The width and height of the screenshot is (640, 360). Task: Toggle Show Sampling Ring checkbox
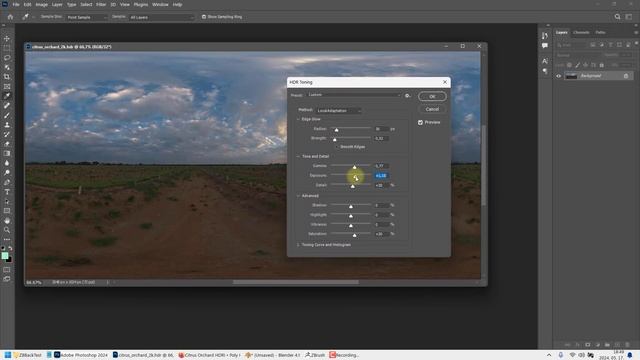(204, 17)
